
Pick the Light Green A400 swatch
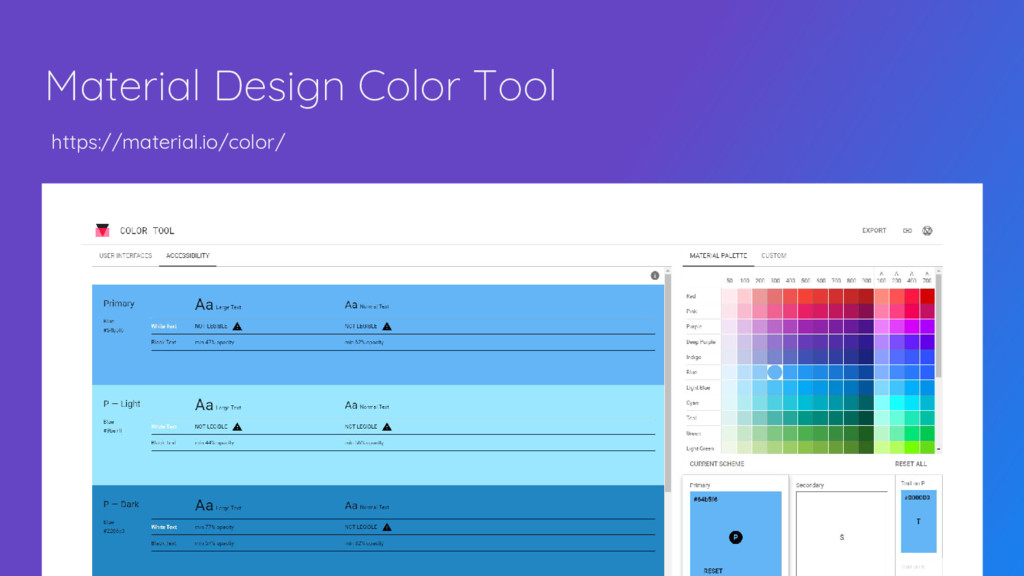click(x=912, y=448)
